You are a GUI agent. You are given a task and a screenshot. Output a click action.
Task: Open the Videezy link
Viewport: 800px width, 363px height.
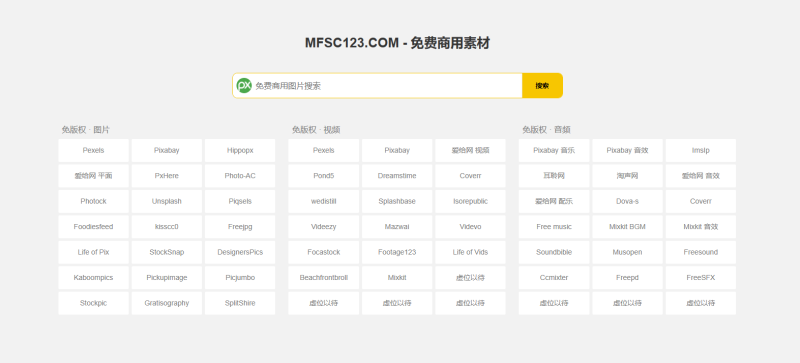[323, 227]
